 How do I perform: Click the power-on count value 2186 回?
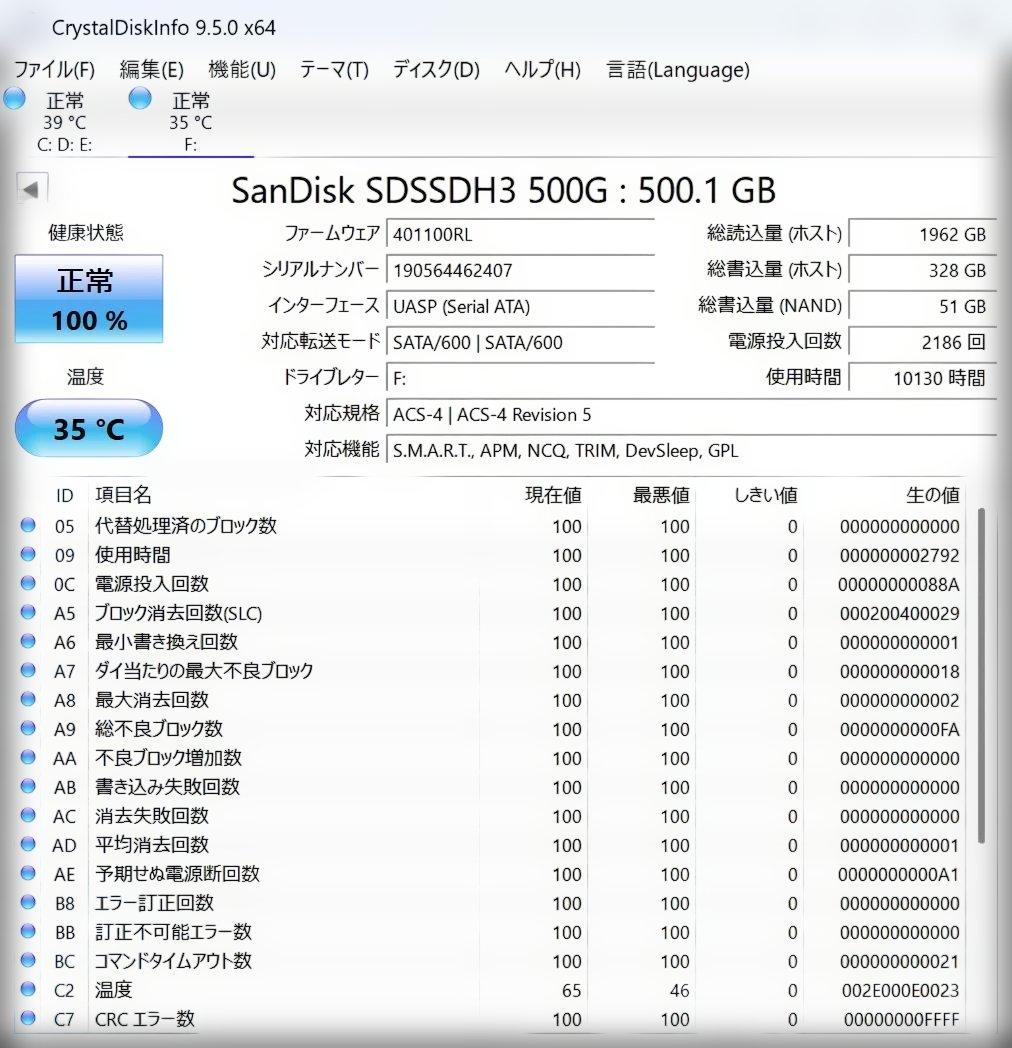[x=922, y=343]
